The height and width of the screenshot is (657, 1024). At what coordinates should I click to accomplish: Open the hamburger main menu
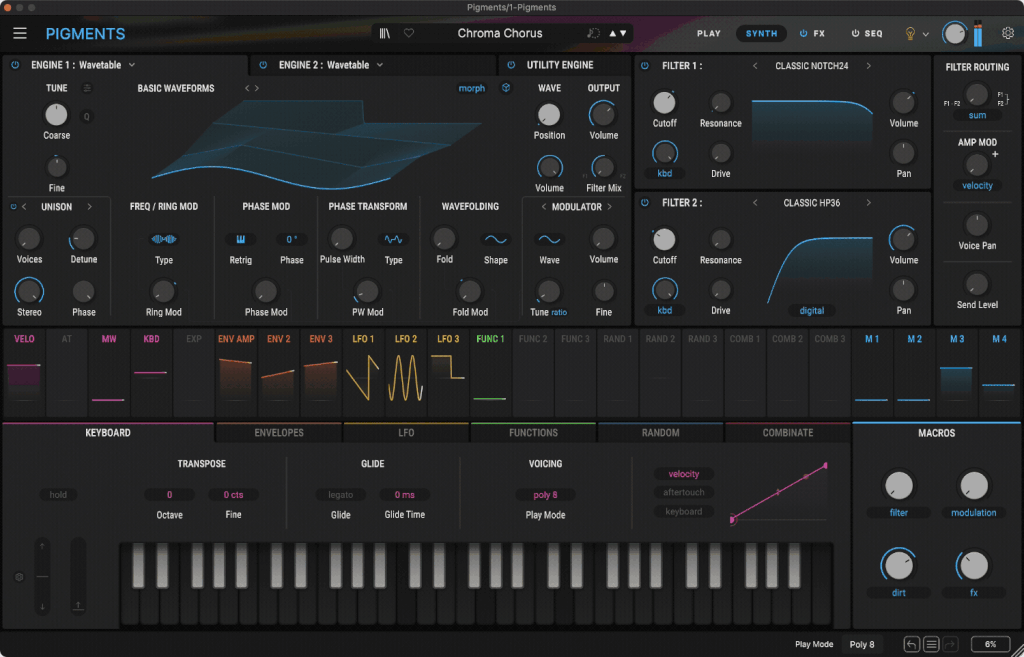(x=20, y=33)
